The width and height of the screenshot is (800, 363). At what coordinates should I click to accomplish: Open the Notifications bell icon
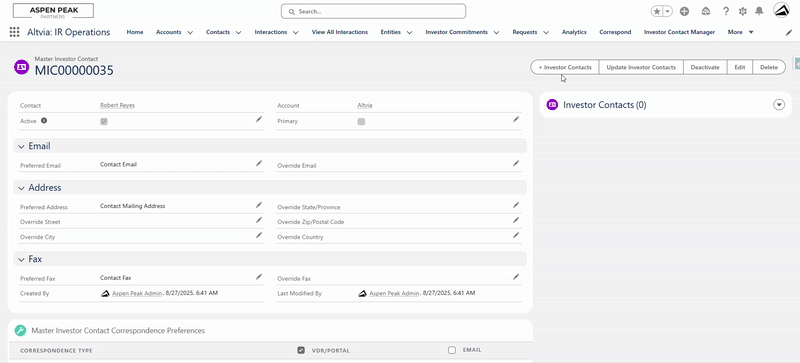click(759, 11)
